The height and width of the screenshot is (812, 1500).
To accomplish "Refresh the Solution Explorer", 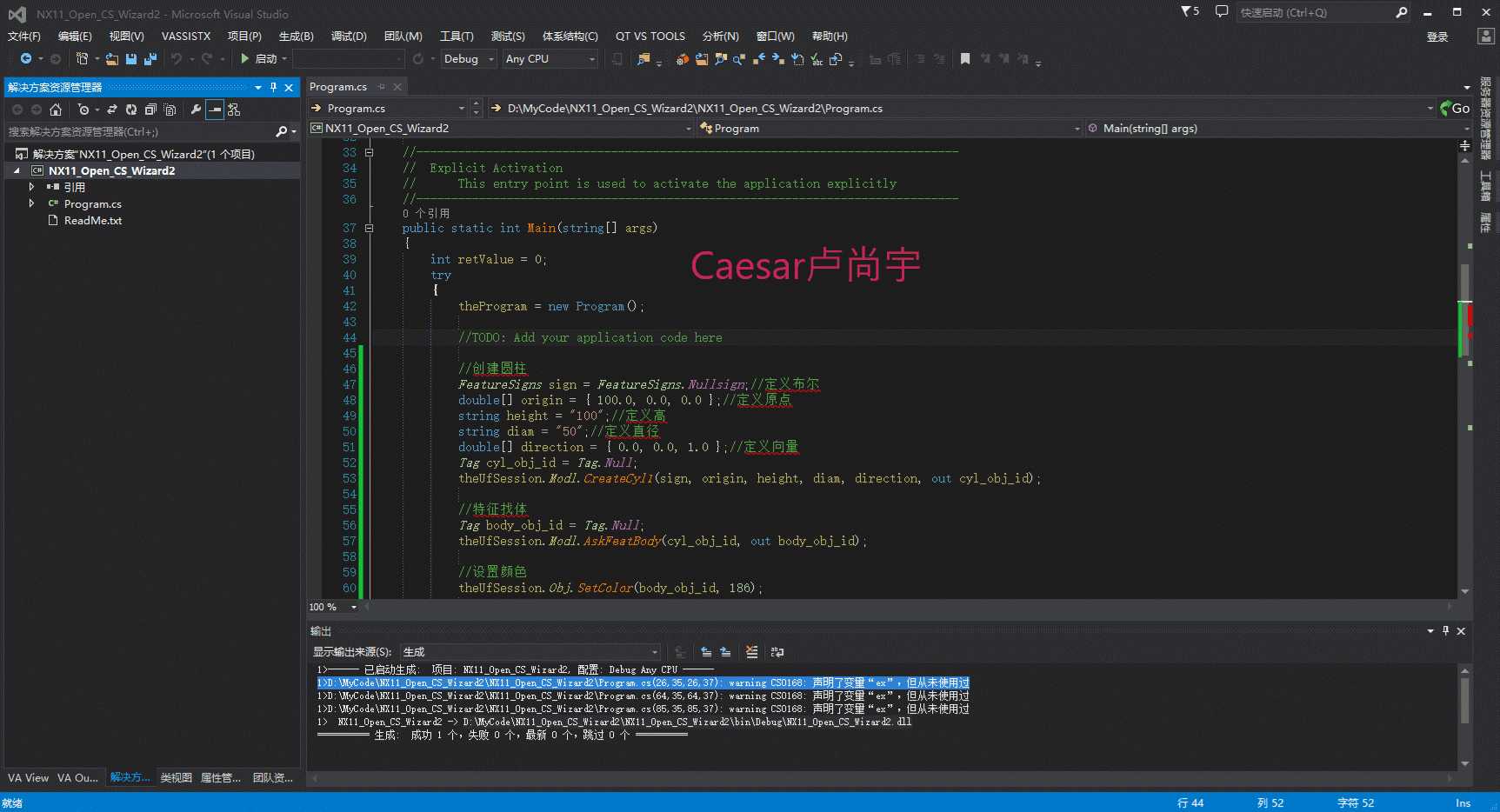I will pyautogui.click(x=131, y=110).
